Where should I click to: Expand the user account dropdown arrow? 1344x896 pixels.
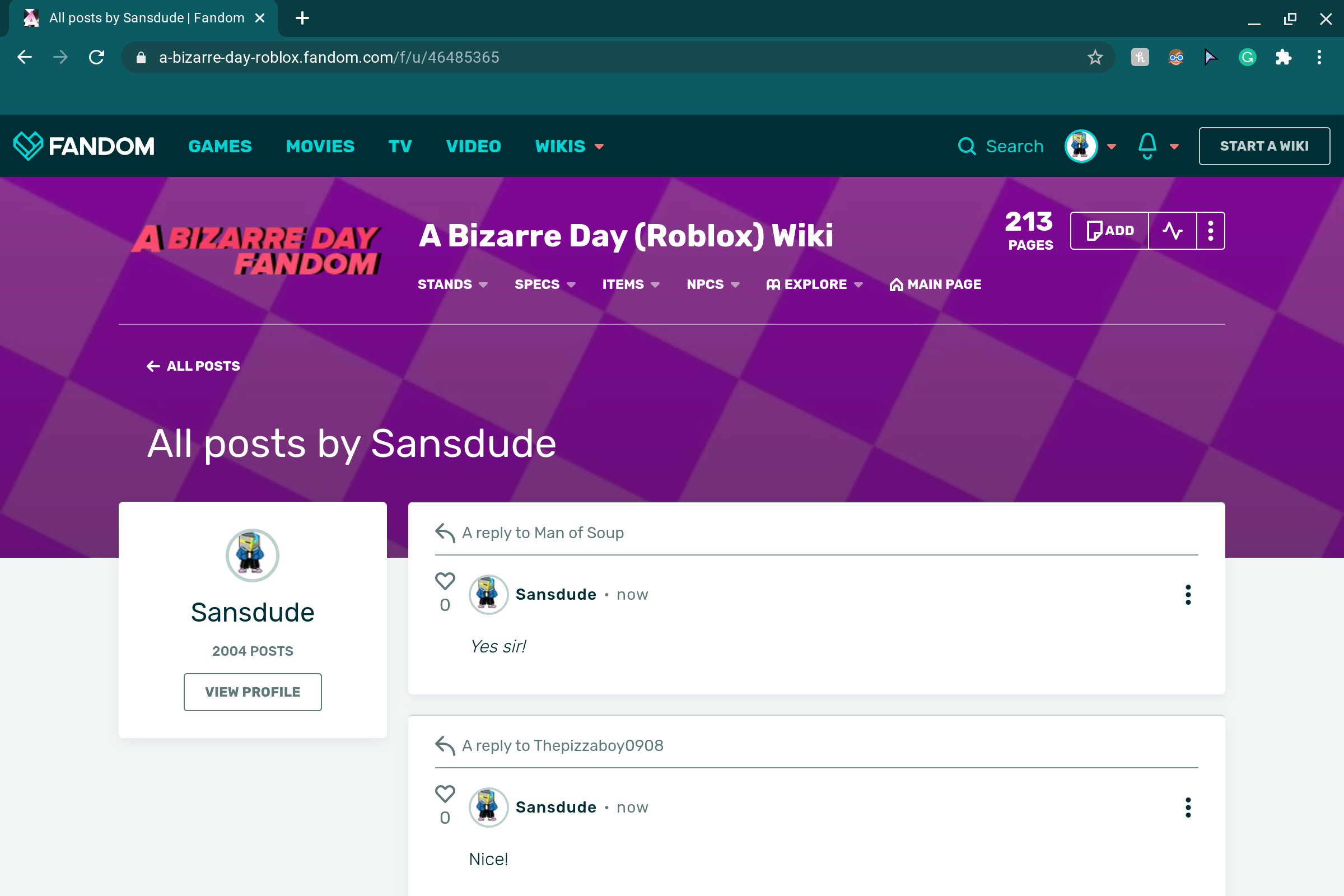point(1112,147)
